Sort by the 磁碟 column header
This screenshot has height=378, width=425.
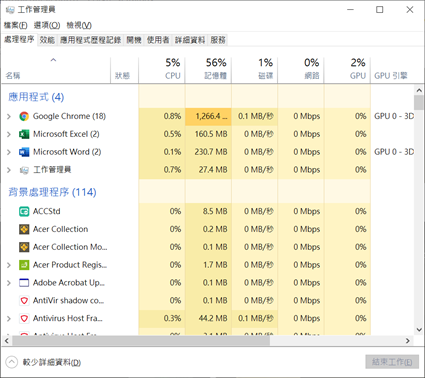tap(254, 69)
